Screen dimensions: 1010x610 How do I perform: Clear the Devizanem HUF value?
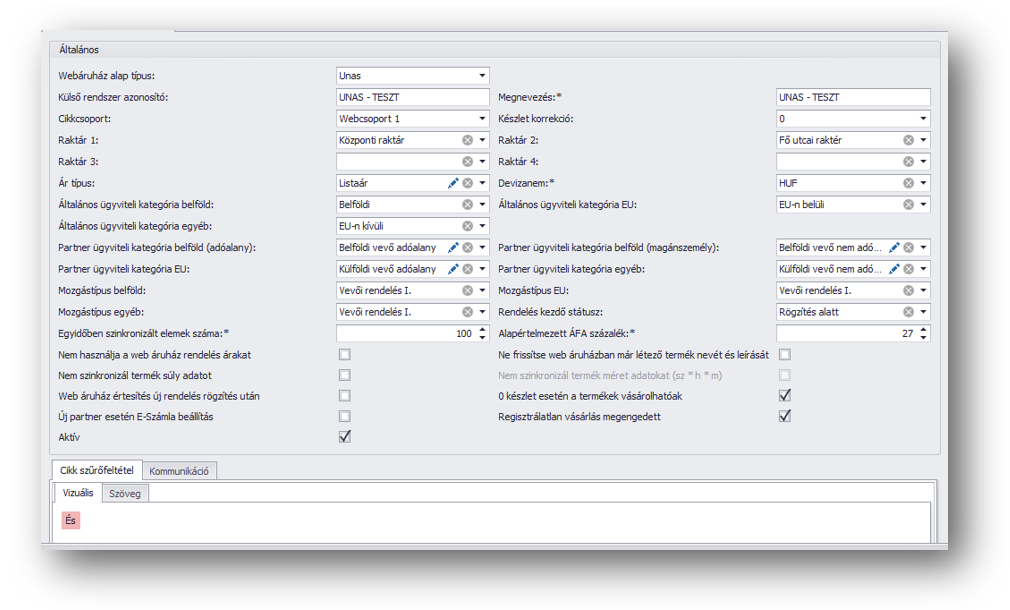click(908, 183)
